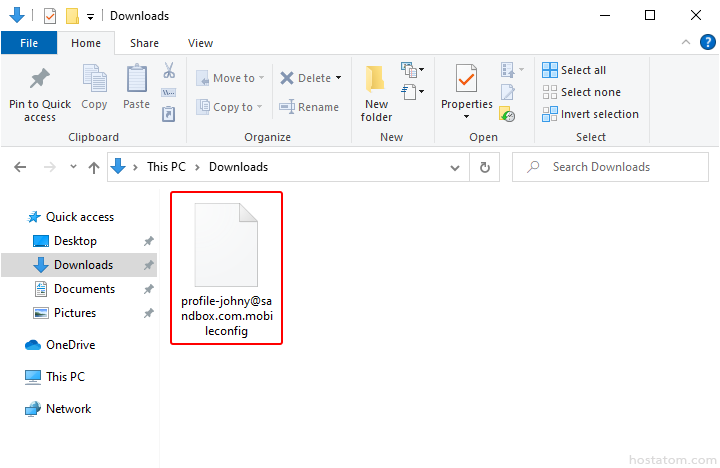The width and height of the screenshot is (720, 468).
Task: Click the pin icon beside Desktop
Action: [x=148, y=241]
